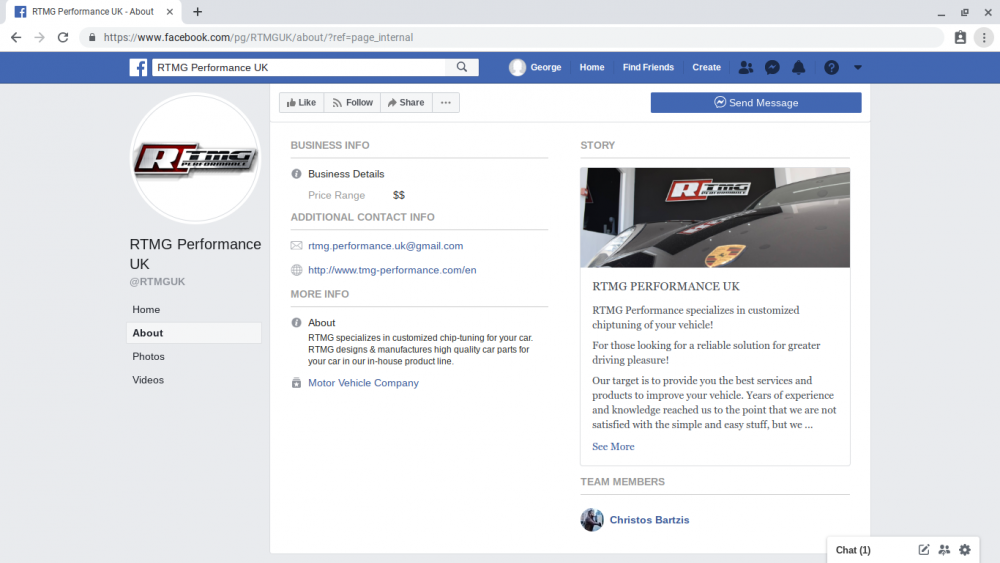This screenshot has height=563, width=1000.
Task: Reload the page
Action: [x=62, y=37]
